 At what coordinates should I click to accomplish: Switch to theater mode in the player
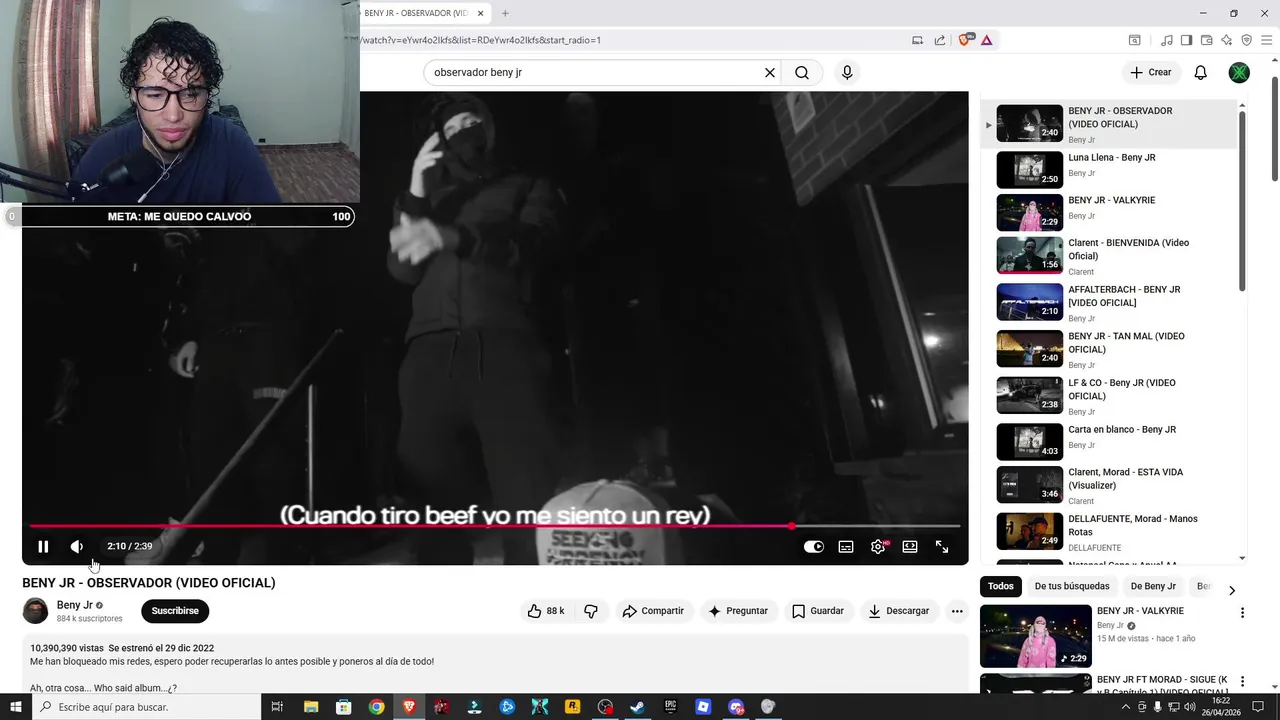coord(910,547)
